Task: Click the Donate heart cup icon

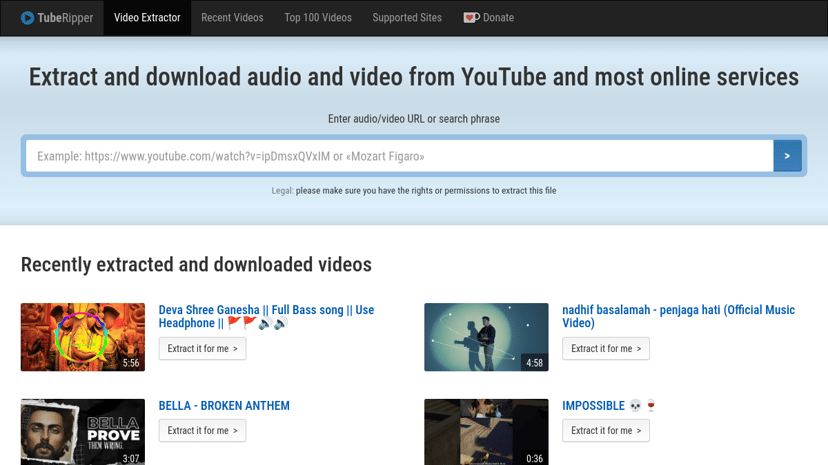Action: [x=471, y=17]
